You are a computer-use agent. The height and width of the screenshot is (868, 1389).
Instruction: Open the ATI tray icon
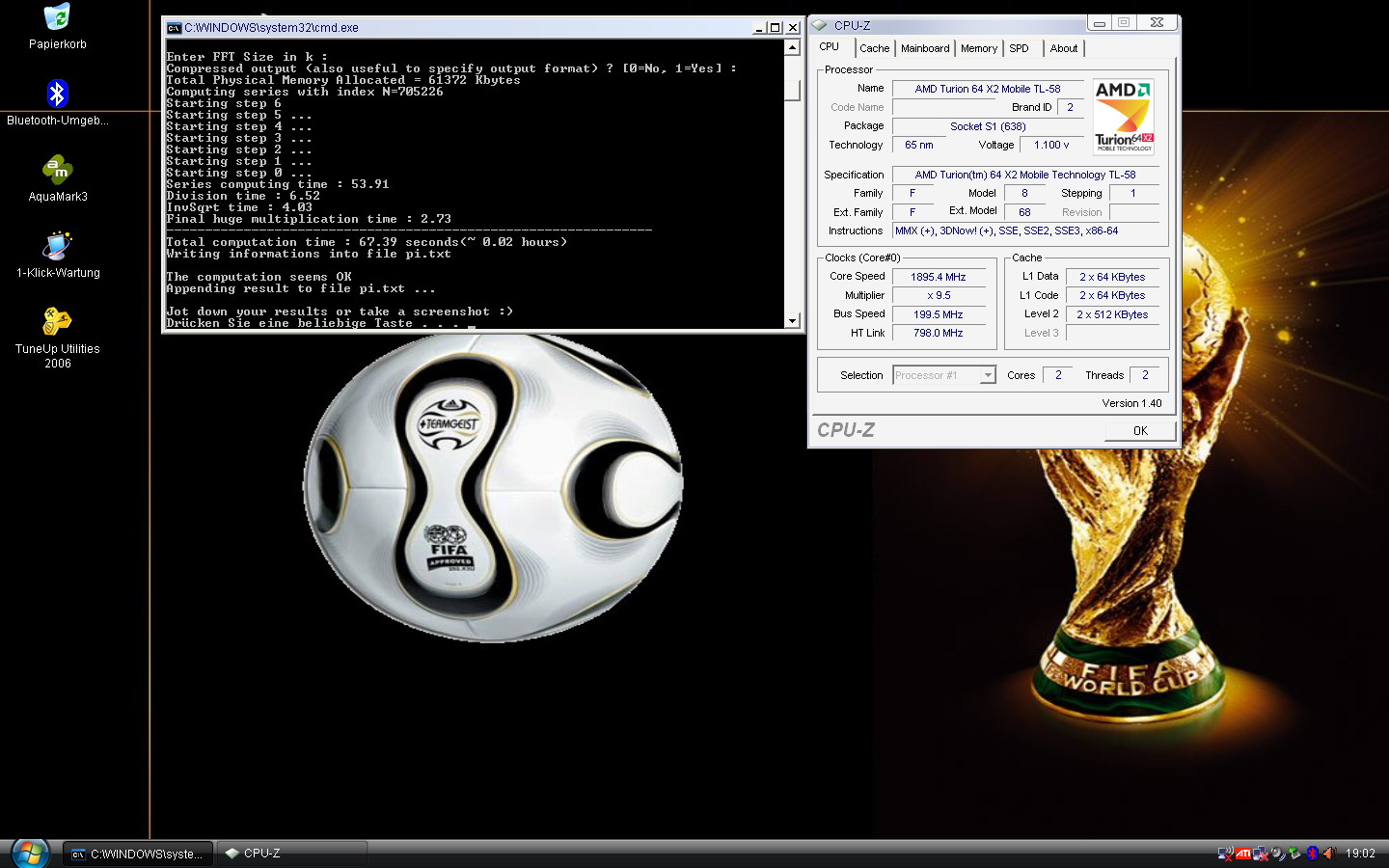(1243, 854)
